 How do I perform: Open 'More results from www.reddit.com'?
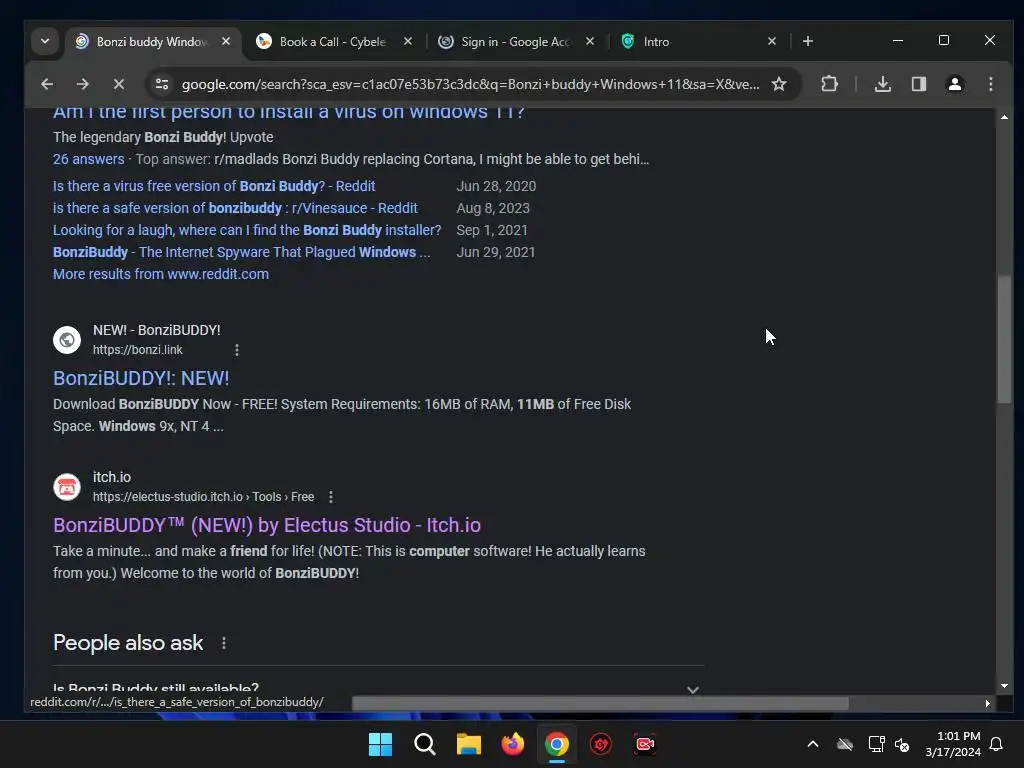click(x=161, y=274)
